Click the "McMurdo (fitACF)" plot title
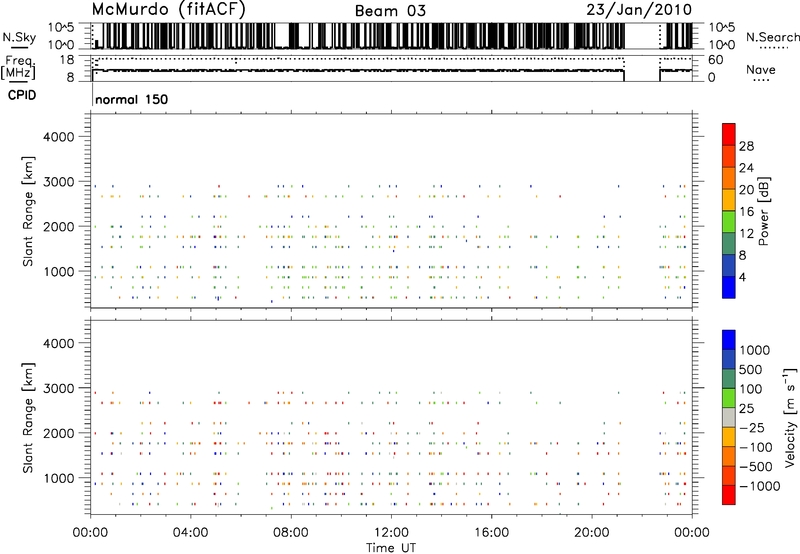This screenshot has height=554, width=800. pos(168,10)
